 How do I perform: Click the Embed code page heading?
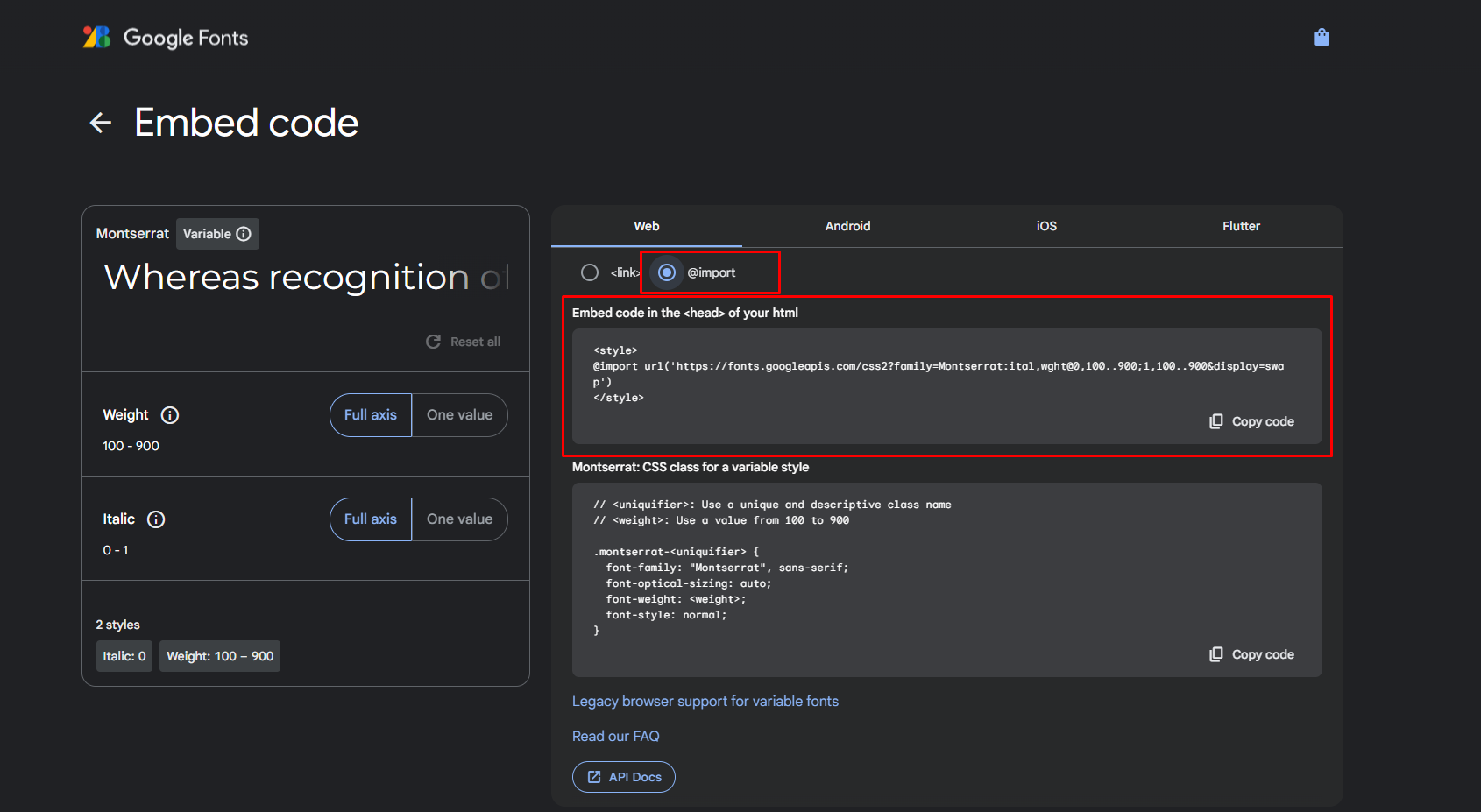(246, 123)
